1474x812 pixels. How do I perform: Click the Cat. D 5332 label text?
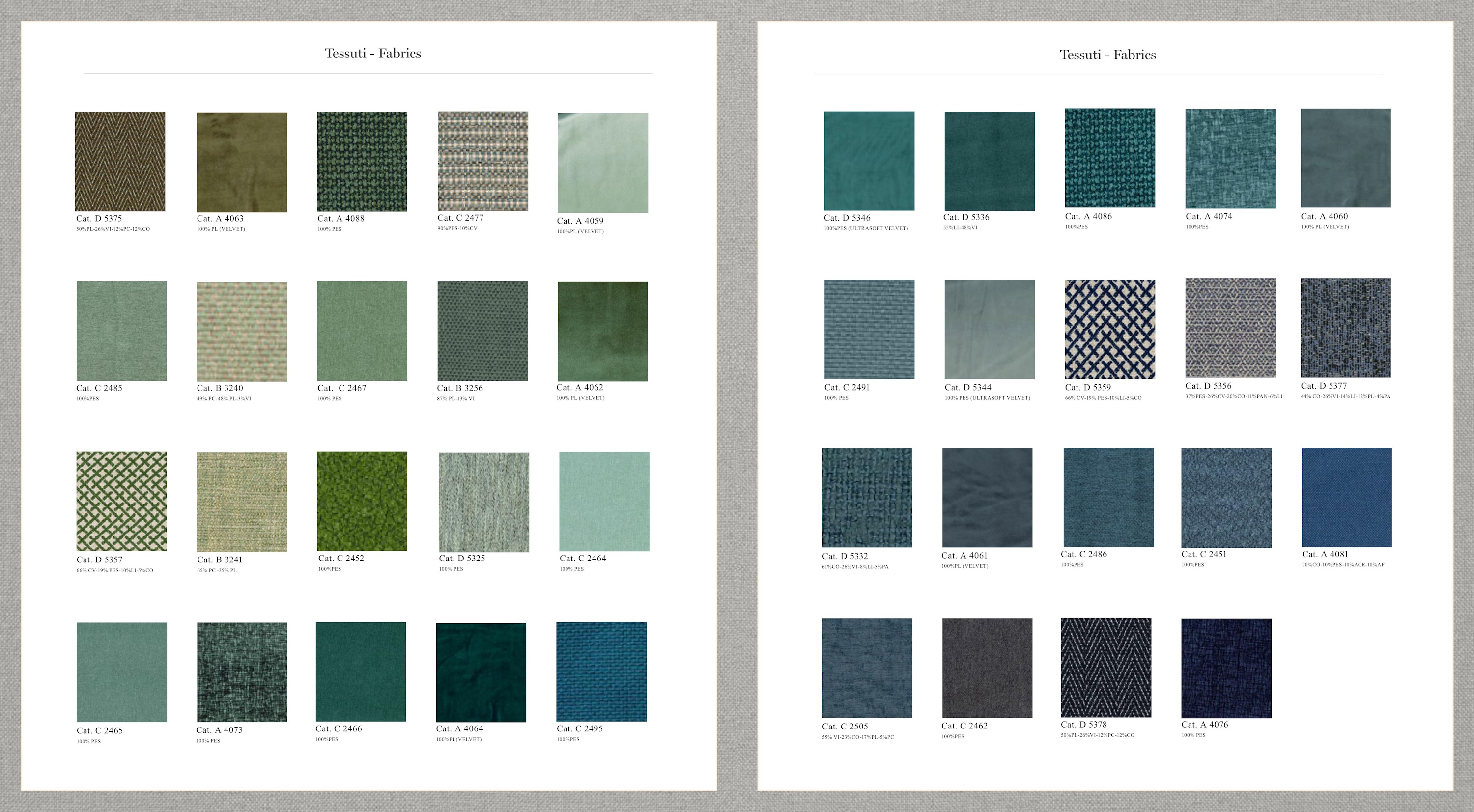[x=845, y=556]
